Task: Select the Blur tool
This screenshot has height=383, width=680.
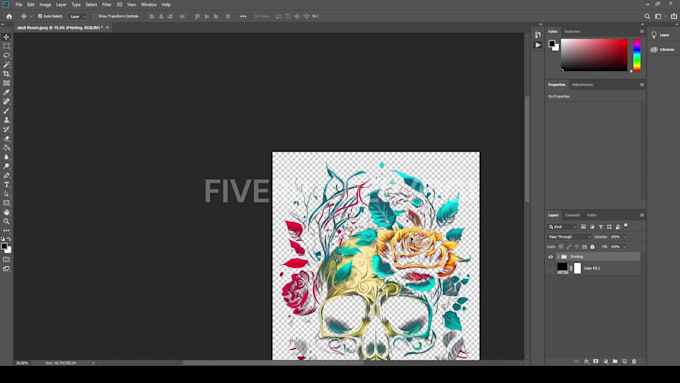Action: 7,157
